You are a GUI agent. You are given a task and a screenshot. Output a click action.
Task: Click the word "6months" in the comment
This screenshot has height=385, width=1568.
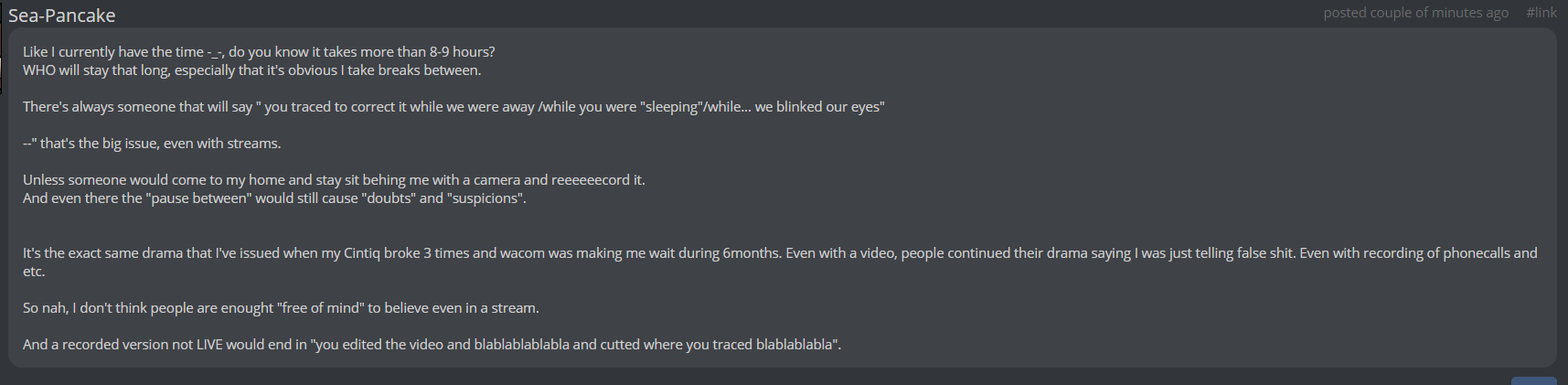pos(752,253)
